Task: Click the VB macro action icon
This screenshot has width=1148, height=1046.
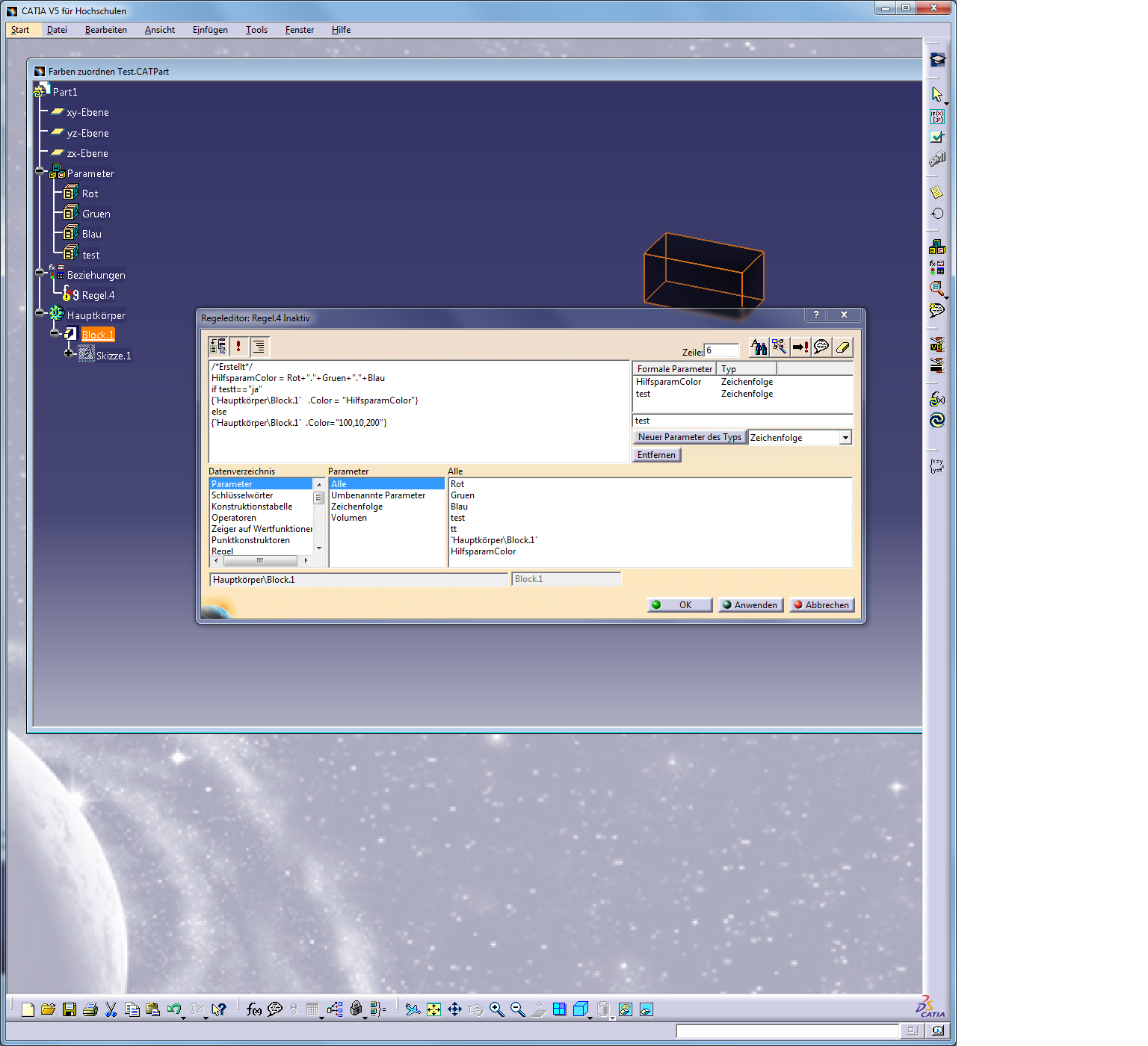Action: tap(937, 344)
